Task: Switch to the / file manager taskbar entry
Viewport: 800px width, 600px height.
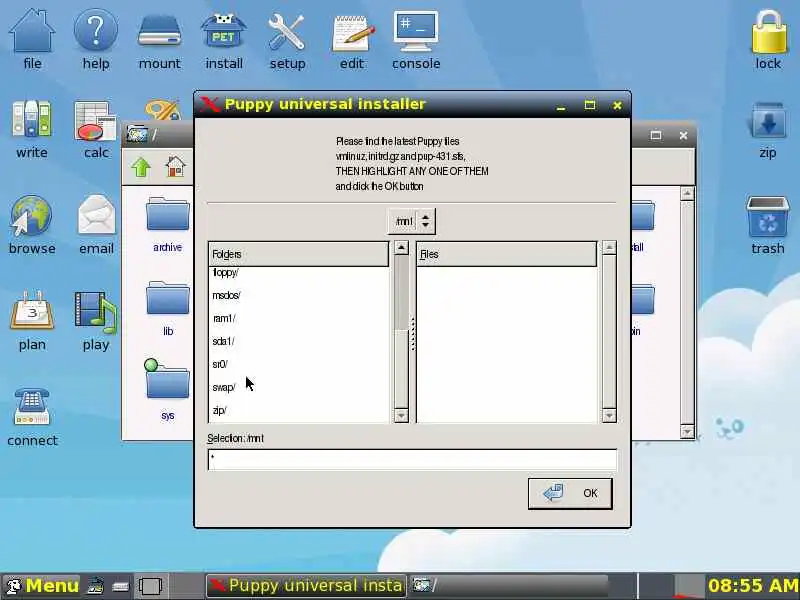Action: coord(510,585)
